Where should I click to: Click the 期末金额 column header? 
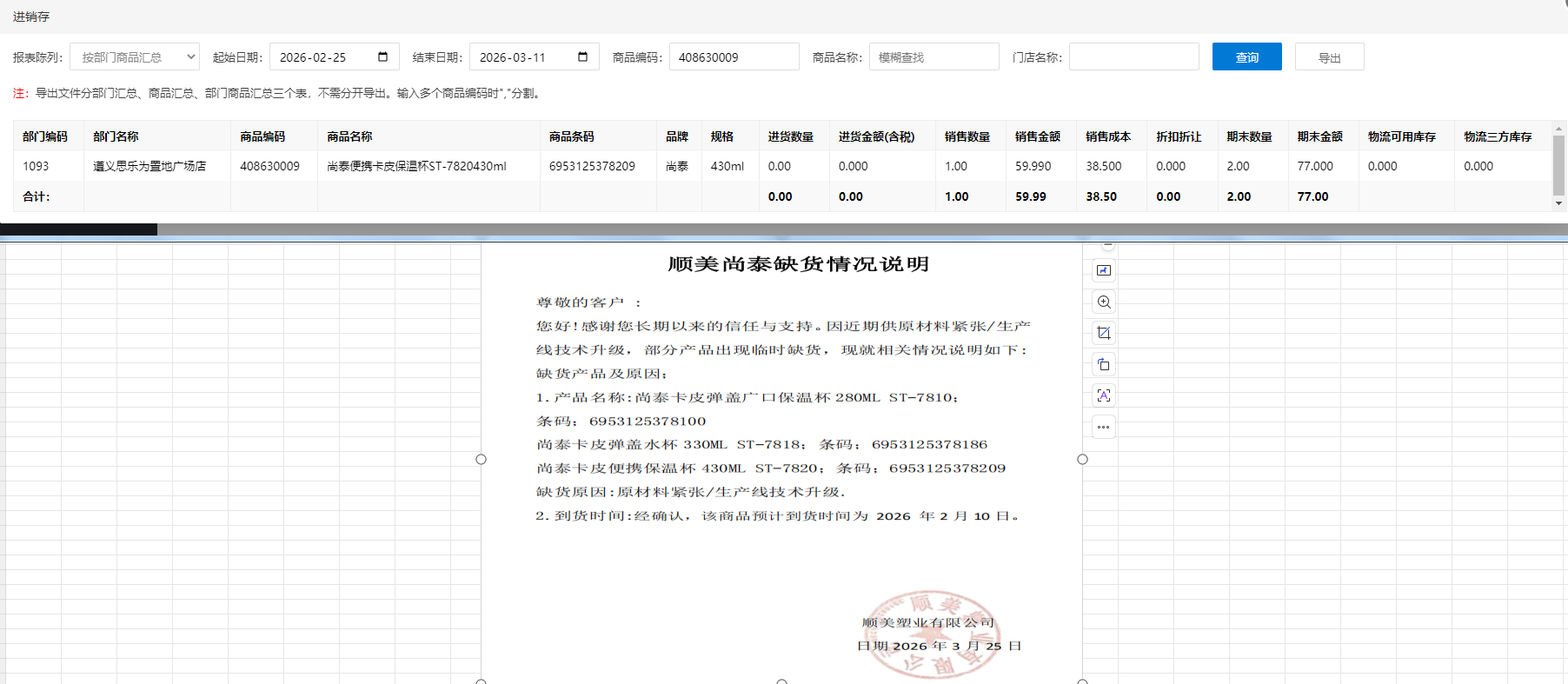pyautogui.click(x=1319, y=136)
